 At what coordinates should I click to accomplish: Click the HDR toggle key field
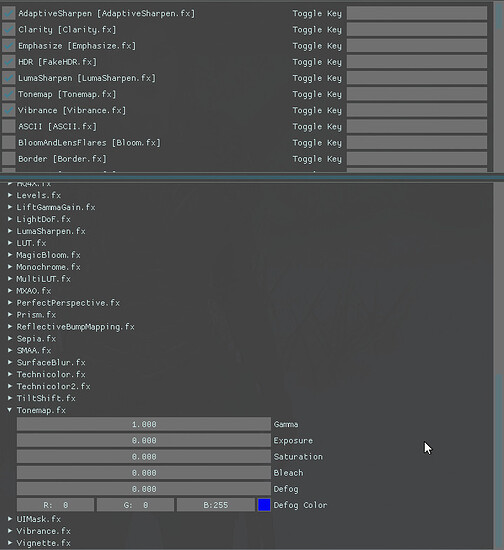[x=417, y=62]
